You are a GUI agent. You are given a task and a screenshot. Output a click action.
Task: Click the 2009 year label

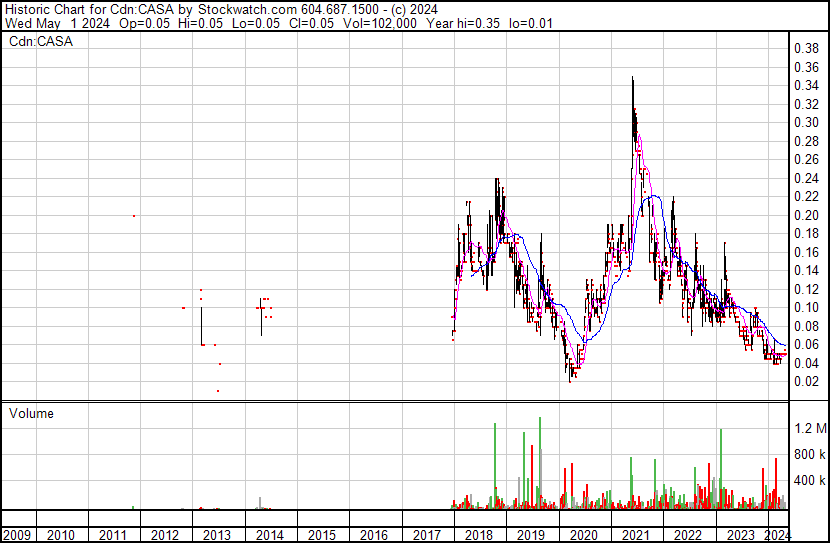(17, 535)
